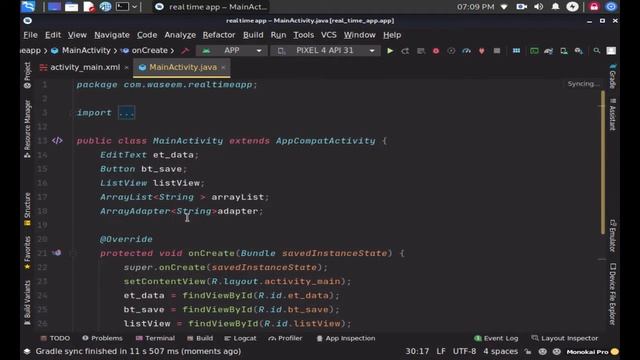640x360 pixels.
Task: Open the Favorites tool window
Action: coord(27,252)
